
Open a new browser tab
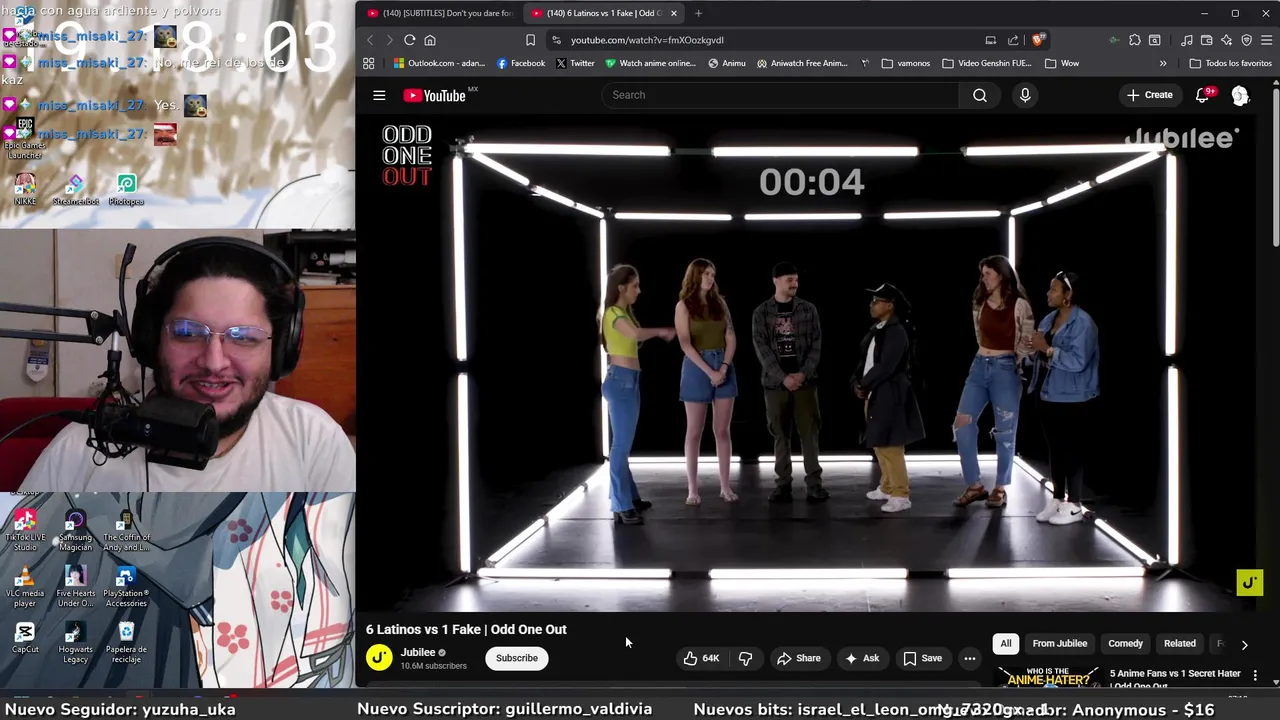698,13
